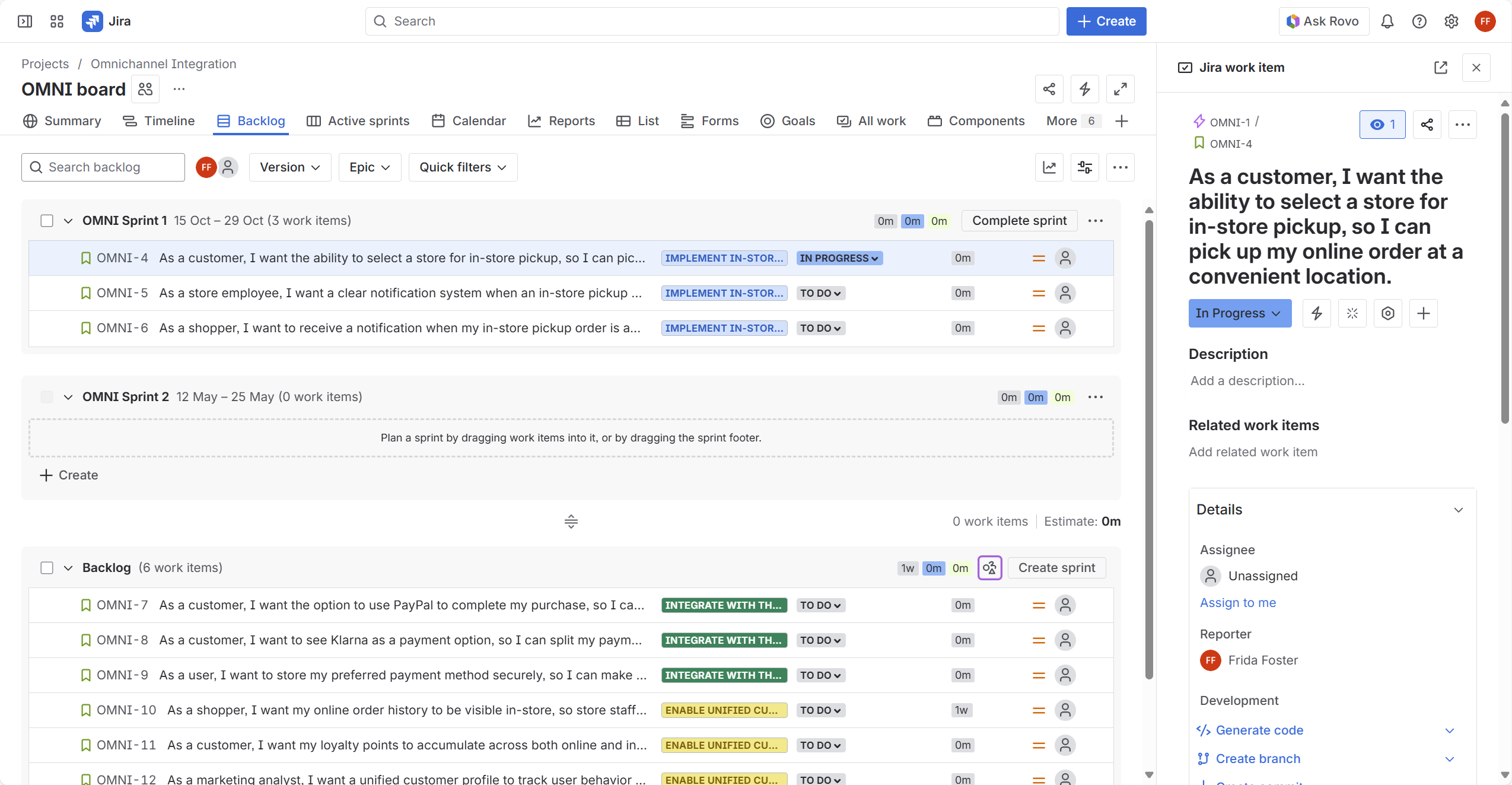Toggle the watch eye button on work item
This screenshot has width=1512, height=785.
click(1382, 125)
